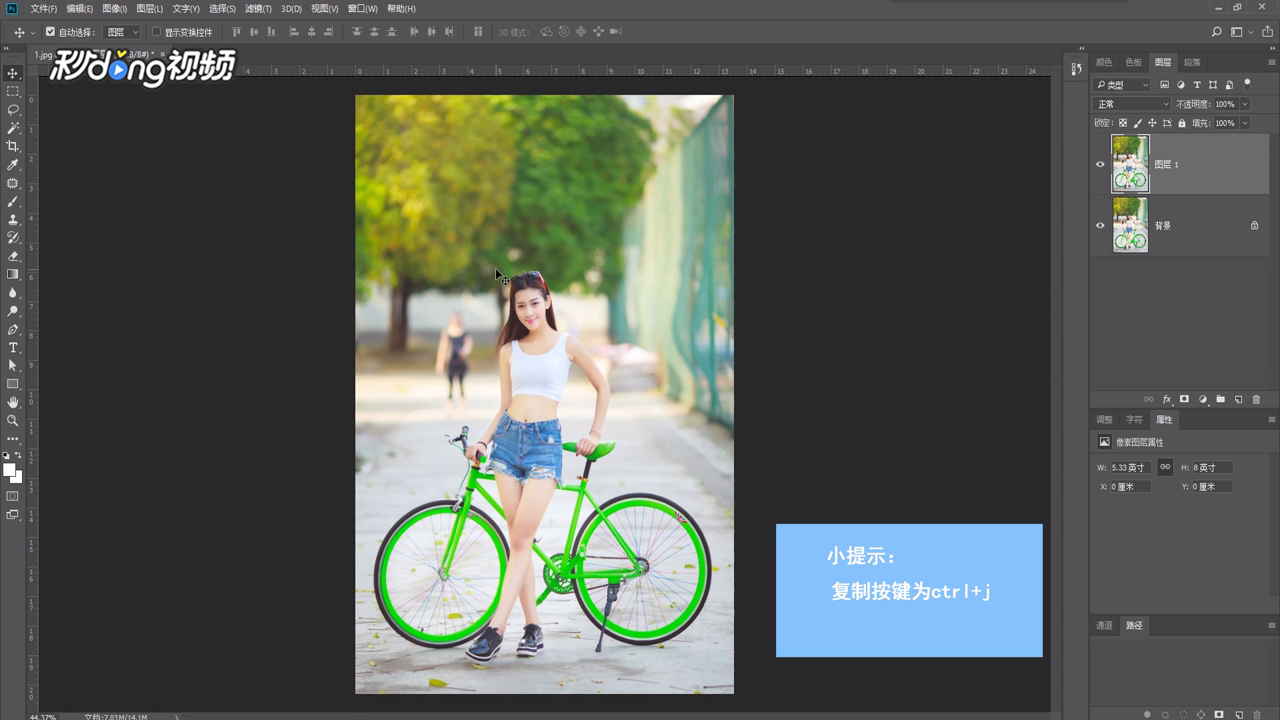Open the 正常 blend mode dropdown
The image size is (1280, 720).
tap(1132, 104)
